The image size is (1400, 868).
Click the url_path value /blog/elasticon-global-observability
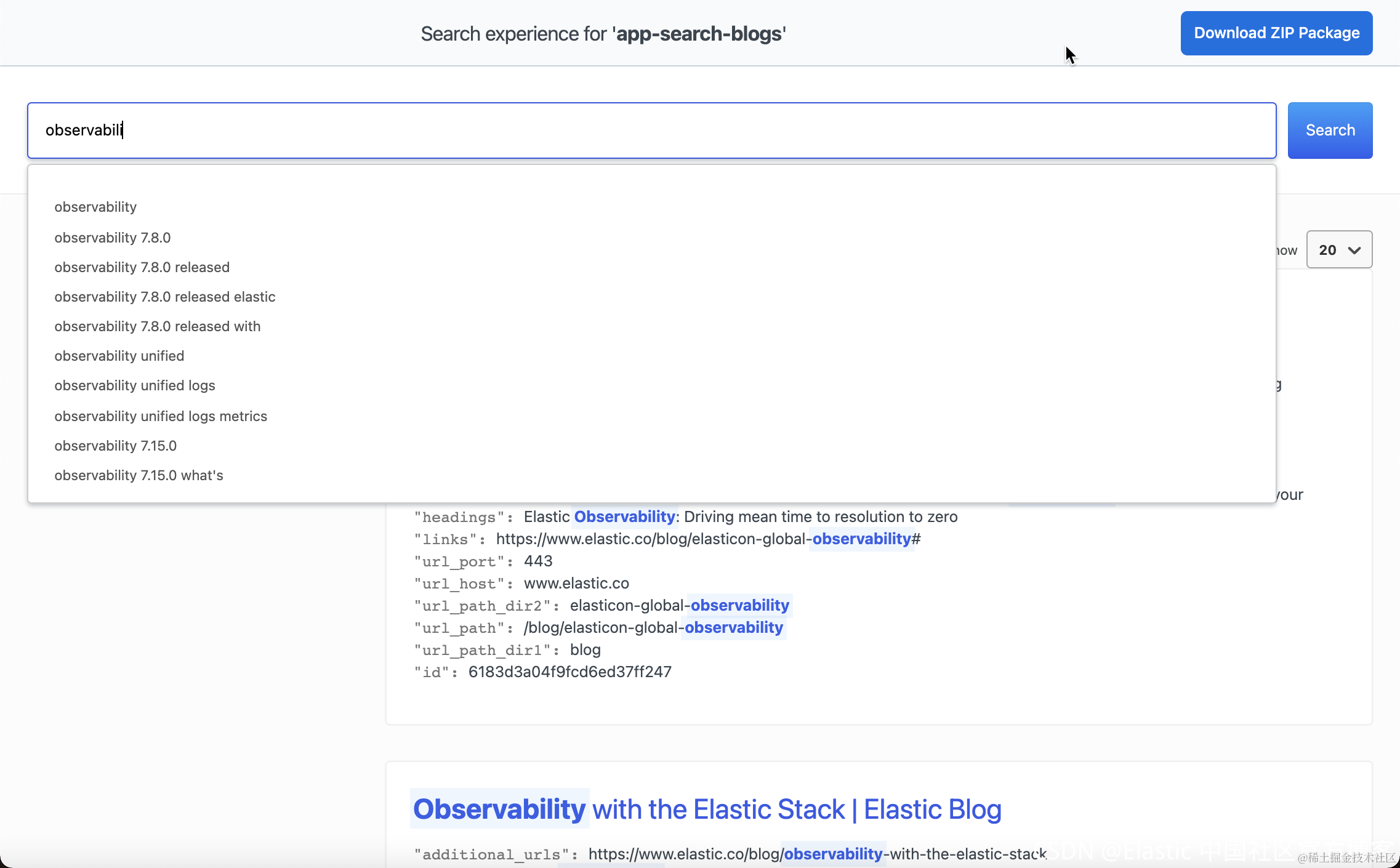click(653, 628)
